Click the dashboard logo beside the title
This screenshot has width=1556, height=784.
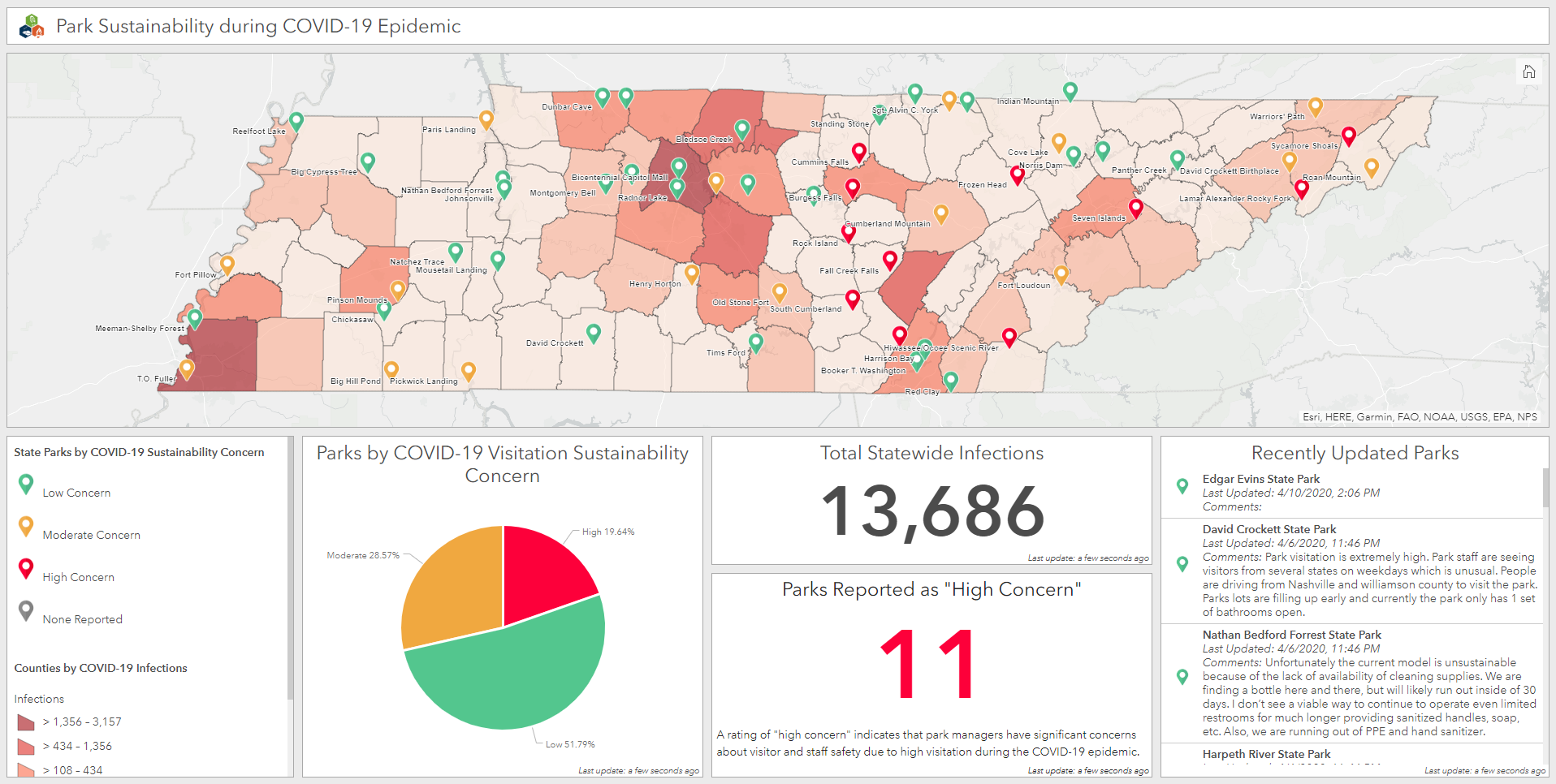pos(30,24)
